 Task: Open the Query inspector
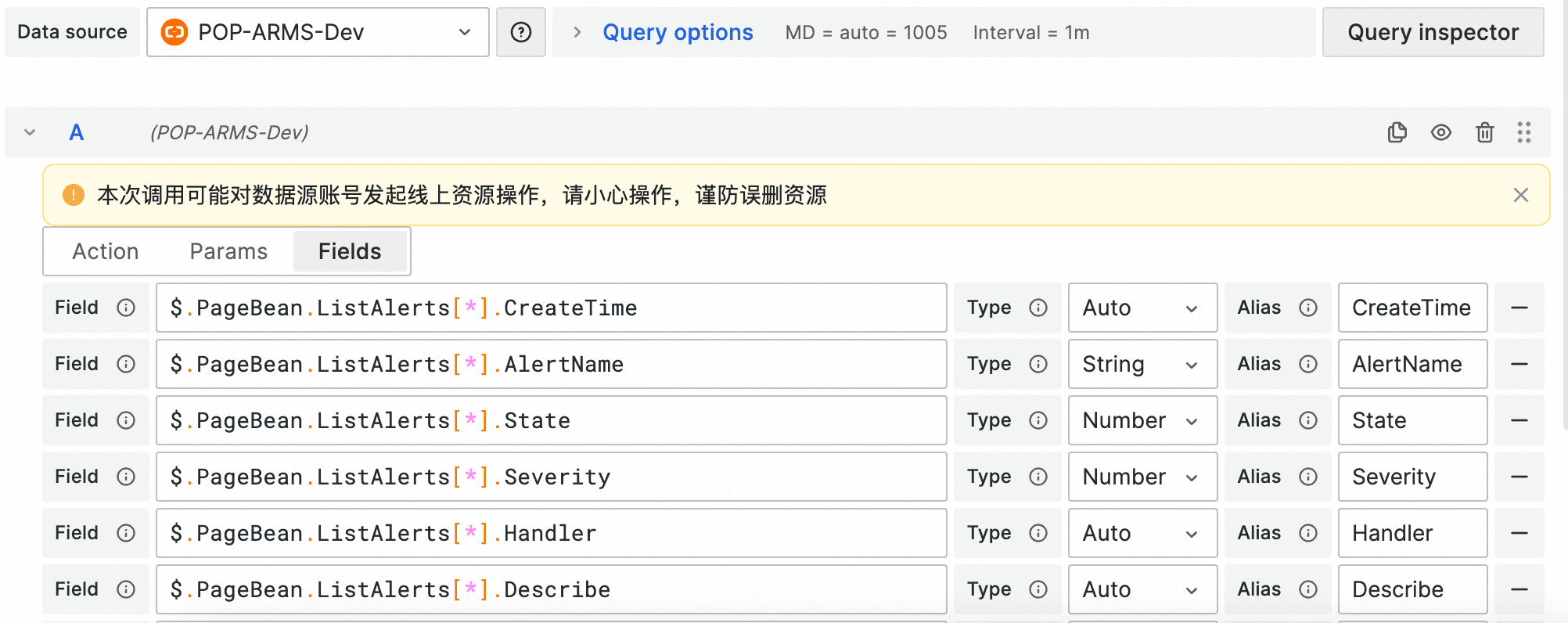click(1432, 32)
